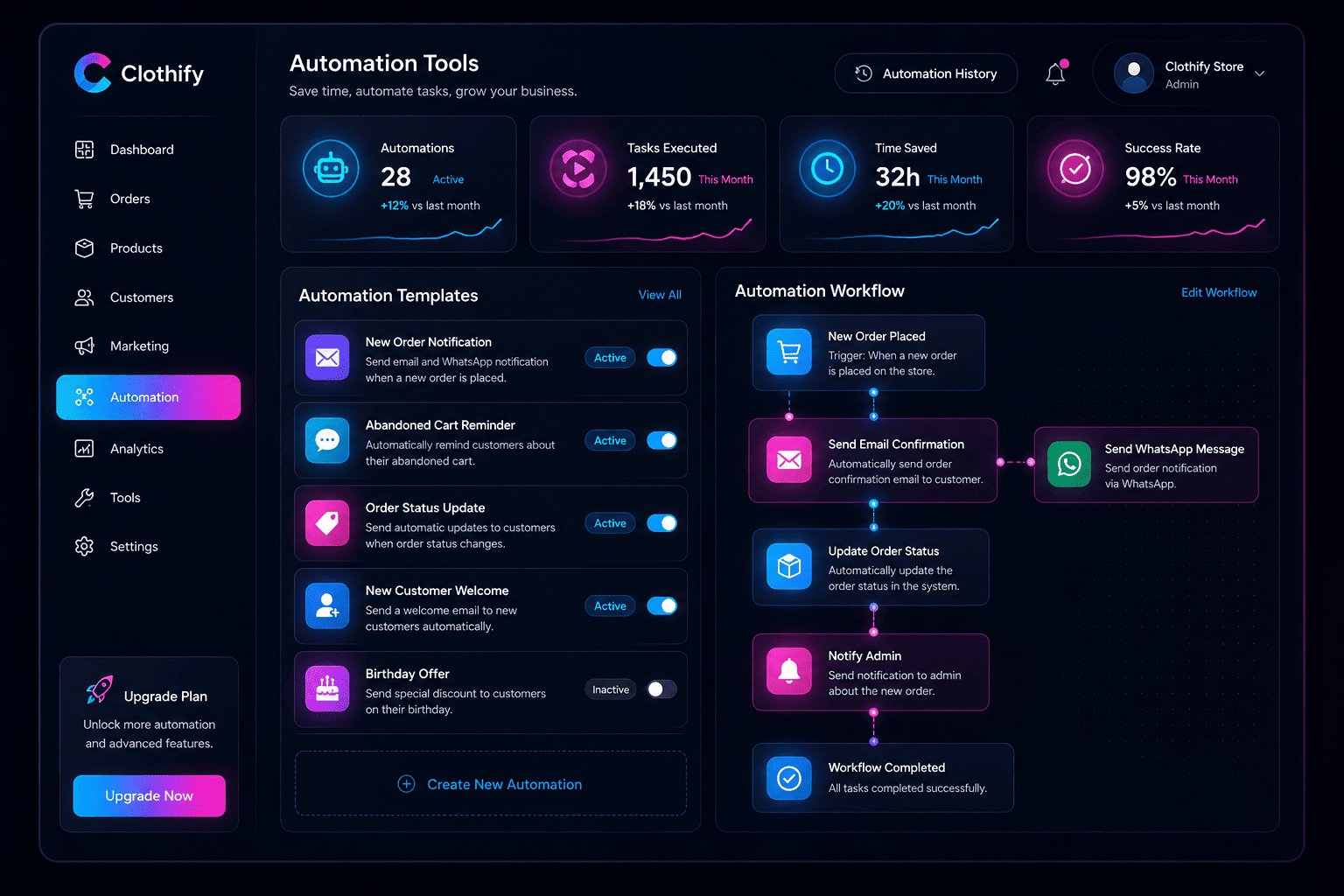The image size is (1344, 896).
Task: Click the Inactive badge on Birthday Offer
Action: [611, 689]
